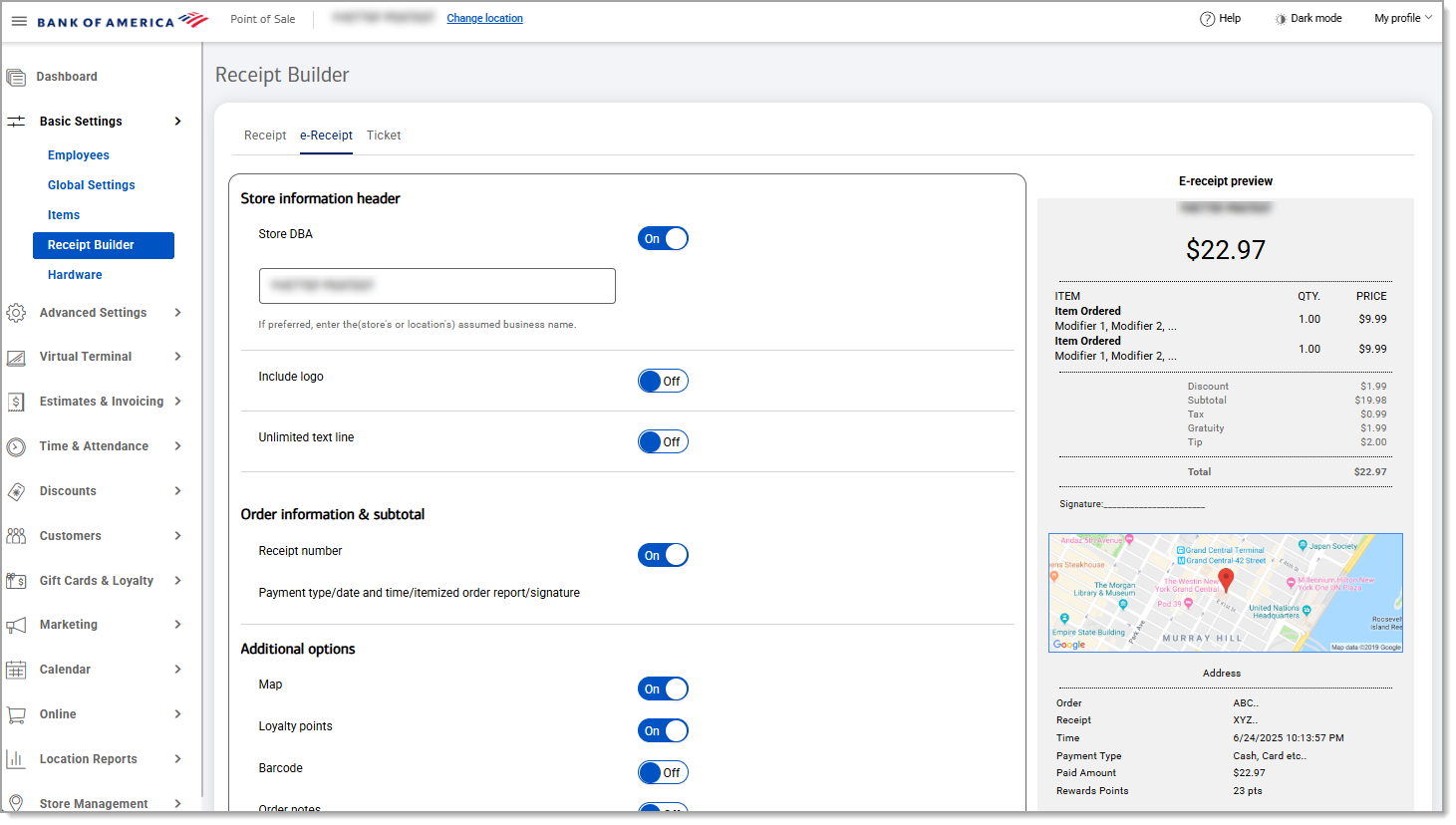Click the $22.97 amount in preview
Image resolution: width=1456 pixels, height=825 pixels.
click(x=1226, y=250)
